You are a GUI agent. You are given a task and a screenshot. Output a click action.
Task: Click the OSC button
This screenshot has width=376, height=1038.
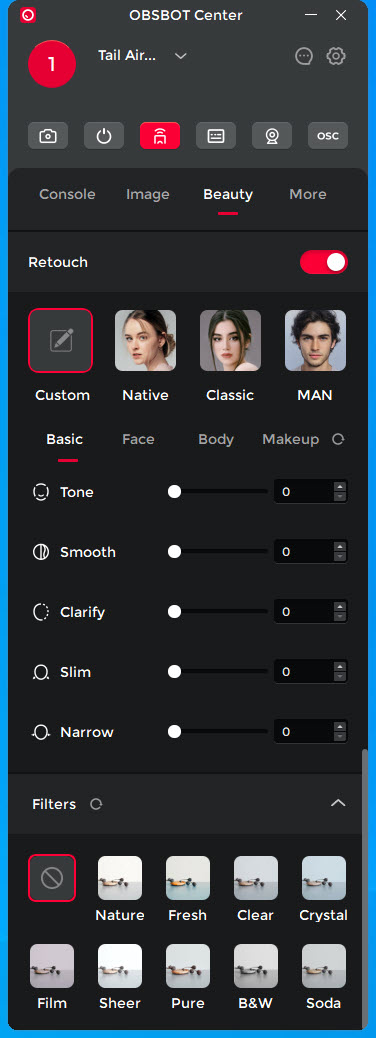coord(328,136)
